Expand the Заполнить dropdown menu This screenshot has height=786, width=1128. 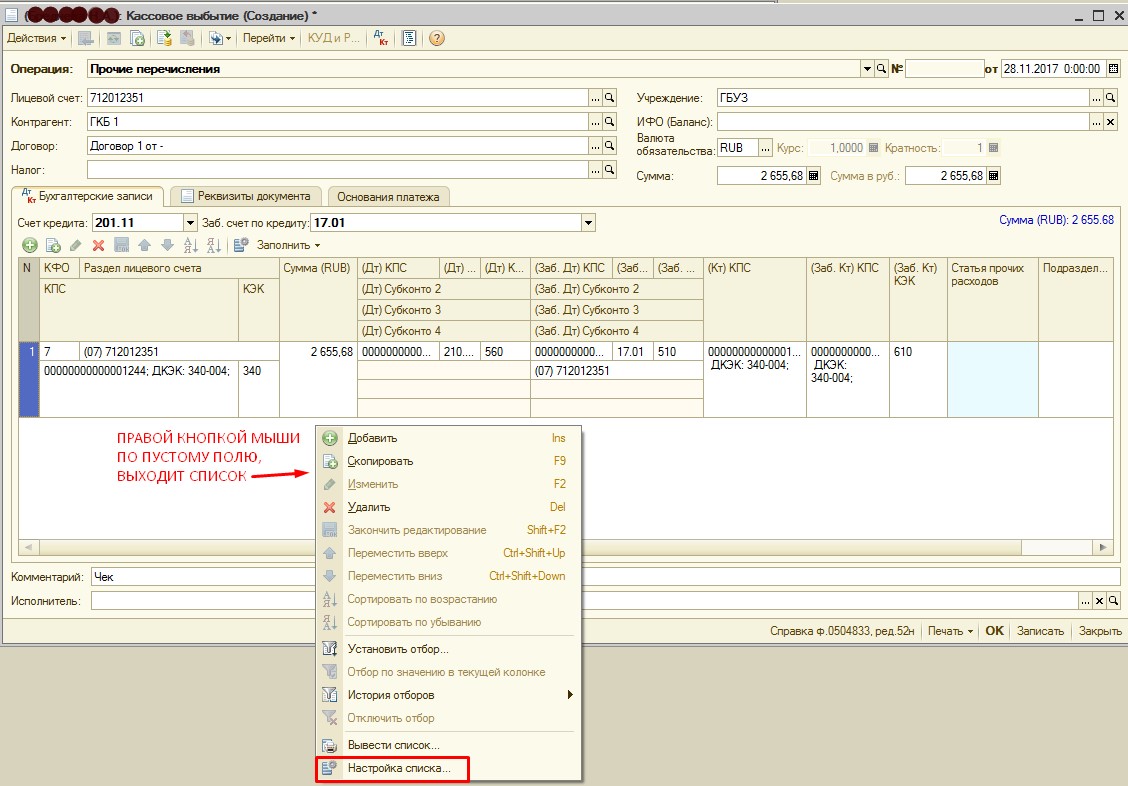tap(288, 245)
